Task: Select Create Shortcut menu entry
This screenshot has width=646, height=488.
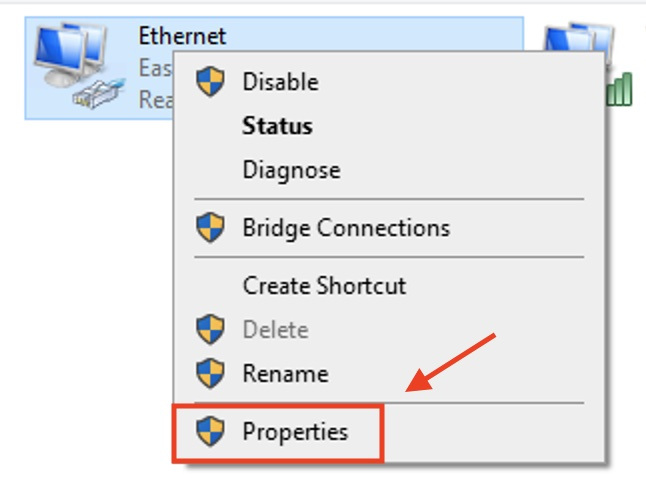Action: (x=325, y=285)
